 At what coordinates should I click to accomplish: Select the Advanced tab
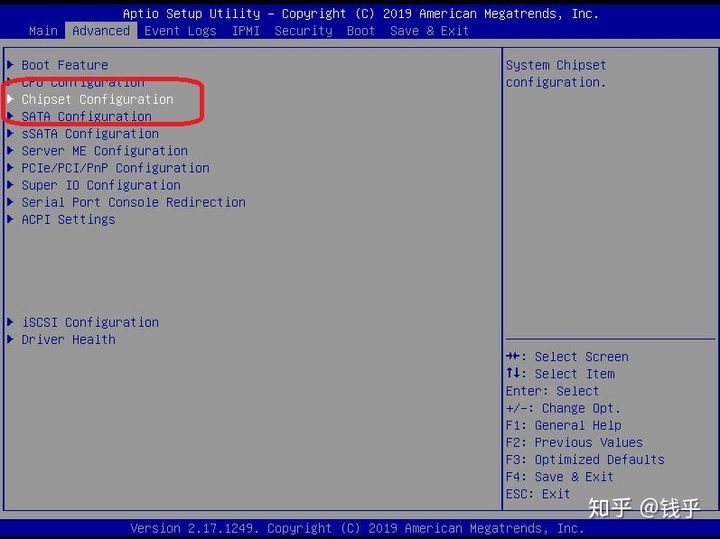[101, 31]
